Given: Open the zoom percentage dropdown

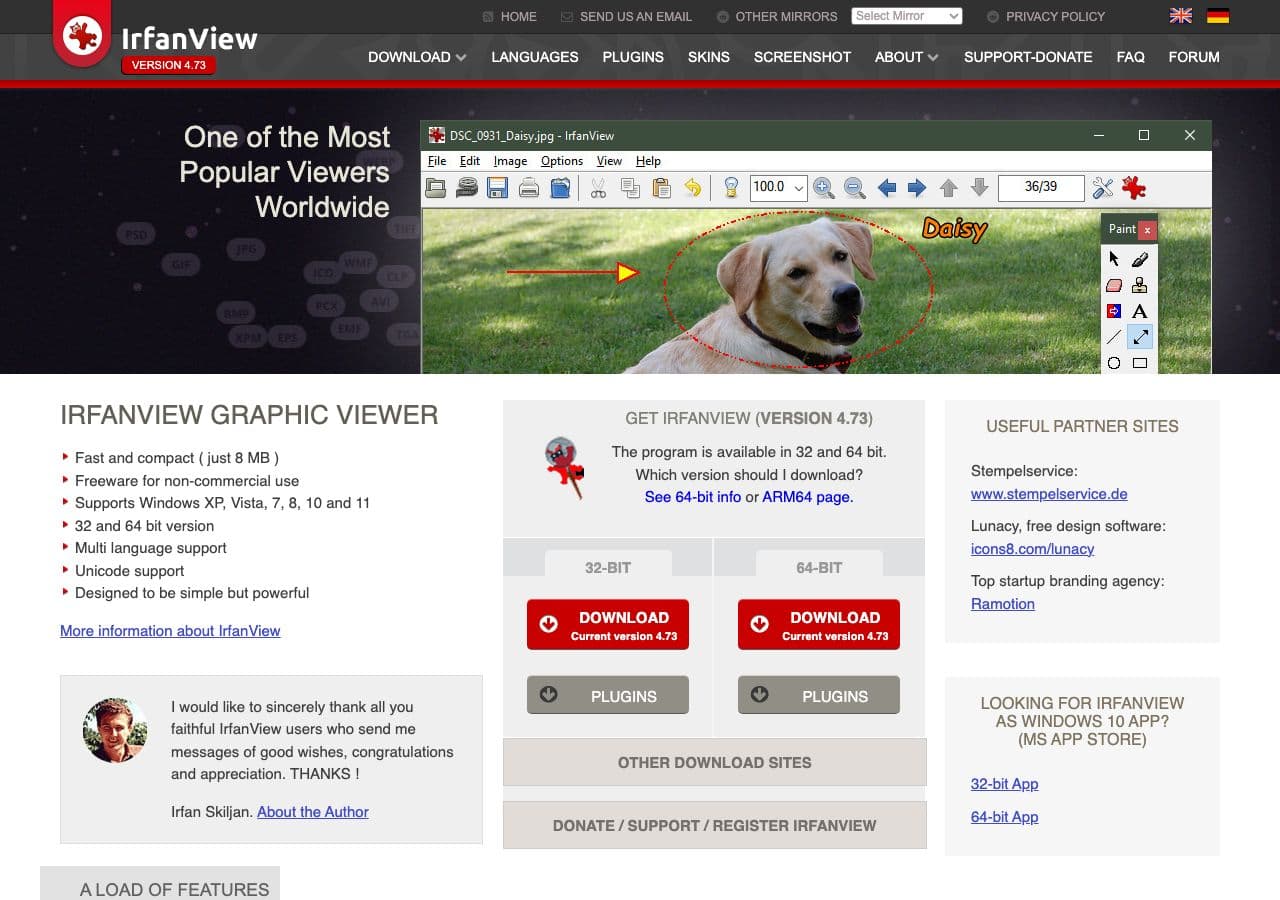Looking at the screenshot, I should pos(797,188).
